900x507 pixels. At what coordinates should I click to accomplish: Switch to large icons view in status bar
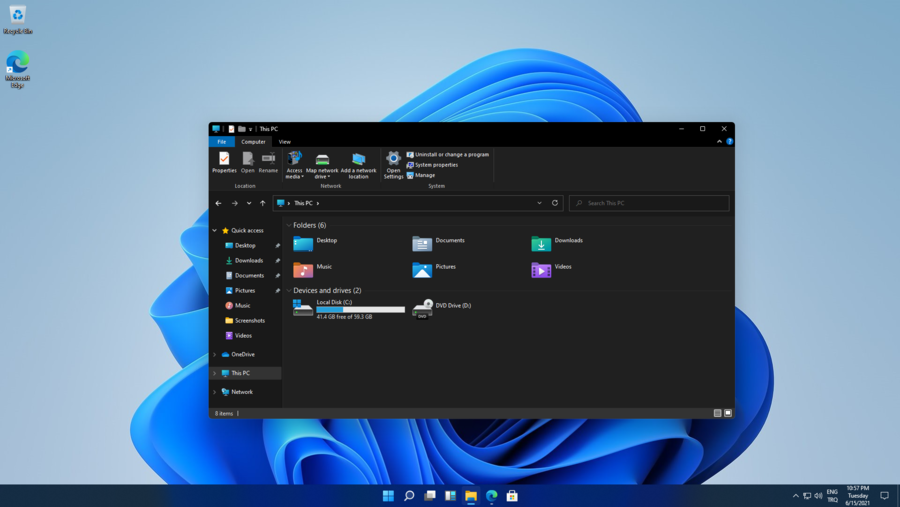728,413
